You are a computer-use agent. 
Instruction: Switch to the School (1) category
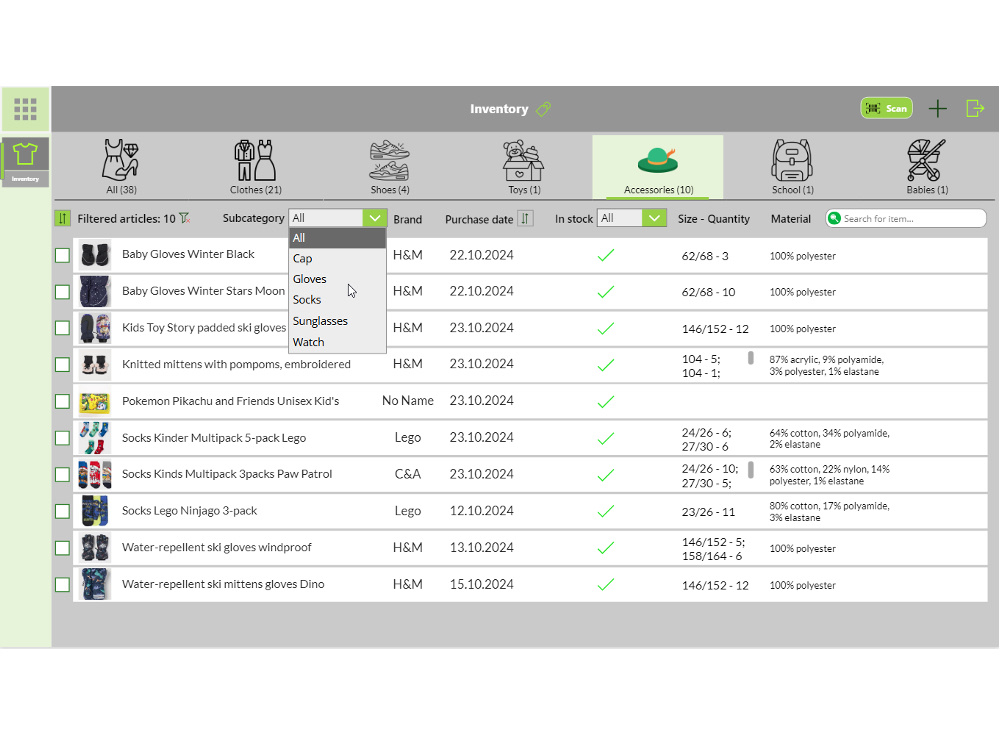[x=792, y=166]
